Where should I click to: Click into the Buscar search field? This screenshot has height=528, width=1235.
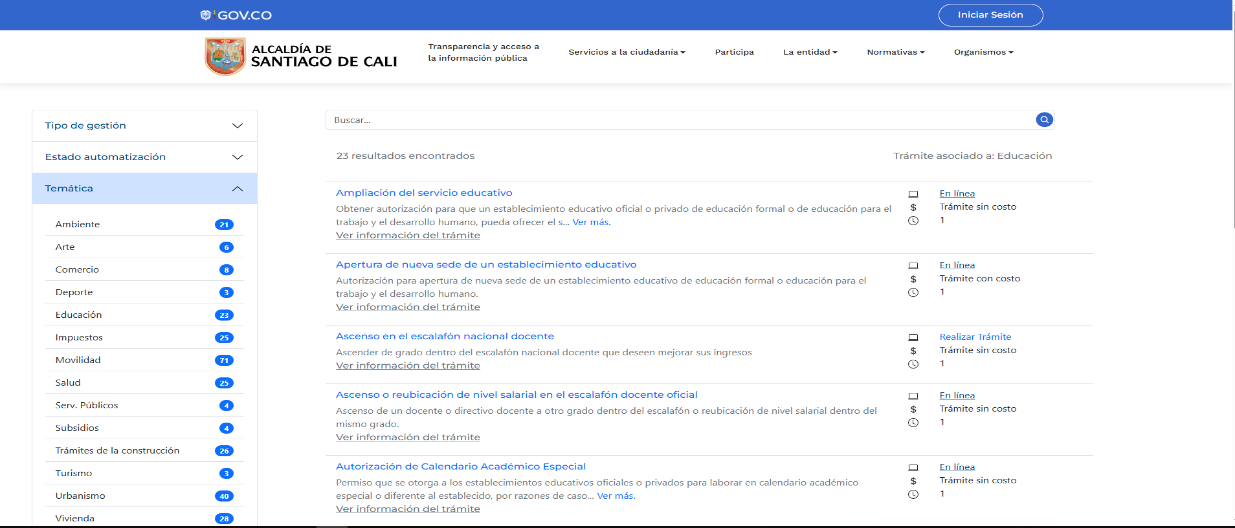click(680, 120)
